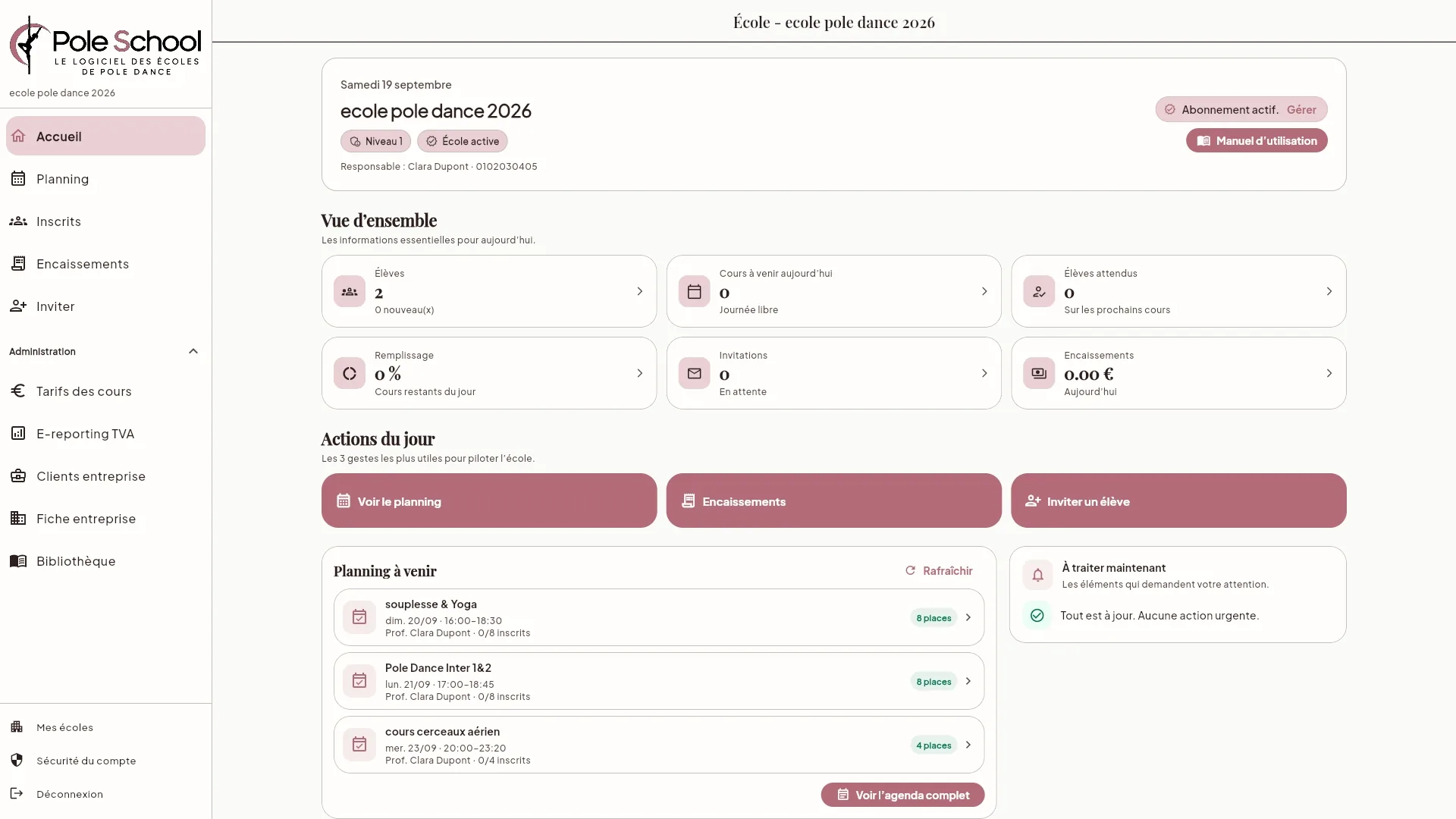The width and height of the screenshot is (1456, 819).
Task: Click the Bibliothèque book icon
Action: (18, 561)
